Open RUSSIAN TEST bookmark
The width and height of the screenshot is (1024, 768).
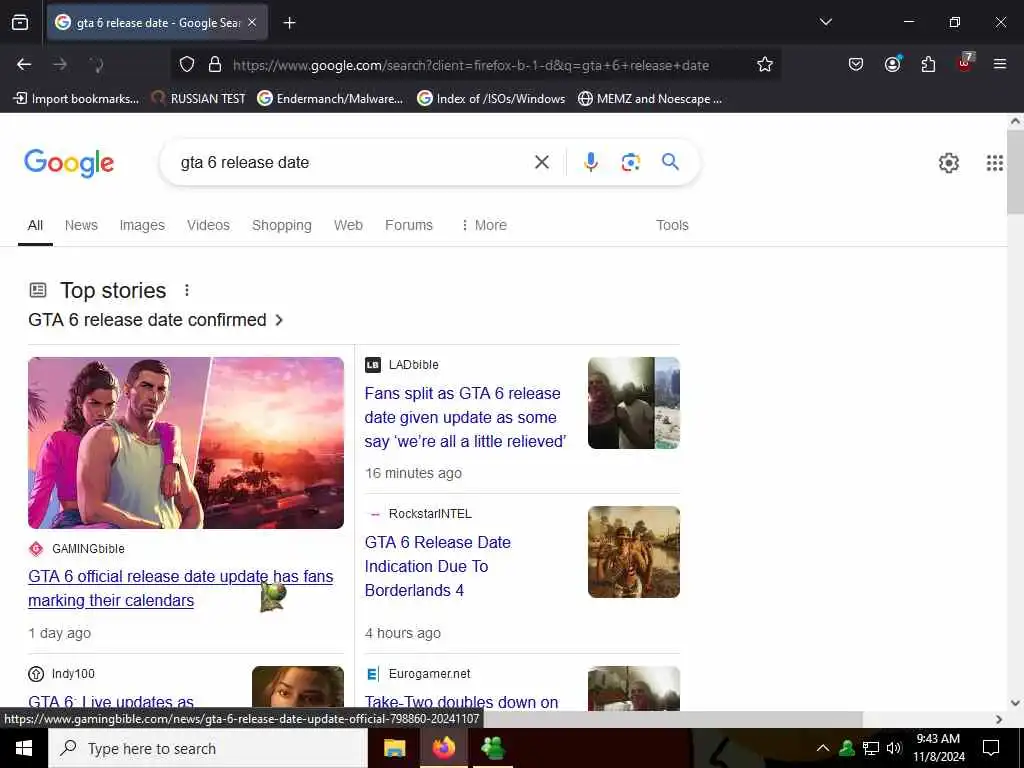pyautogui.click(x=199, y=99)
